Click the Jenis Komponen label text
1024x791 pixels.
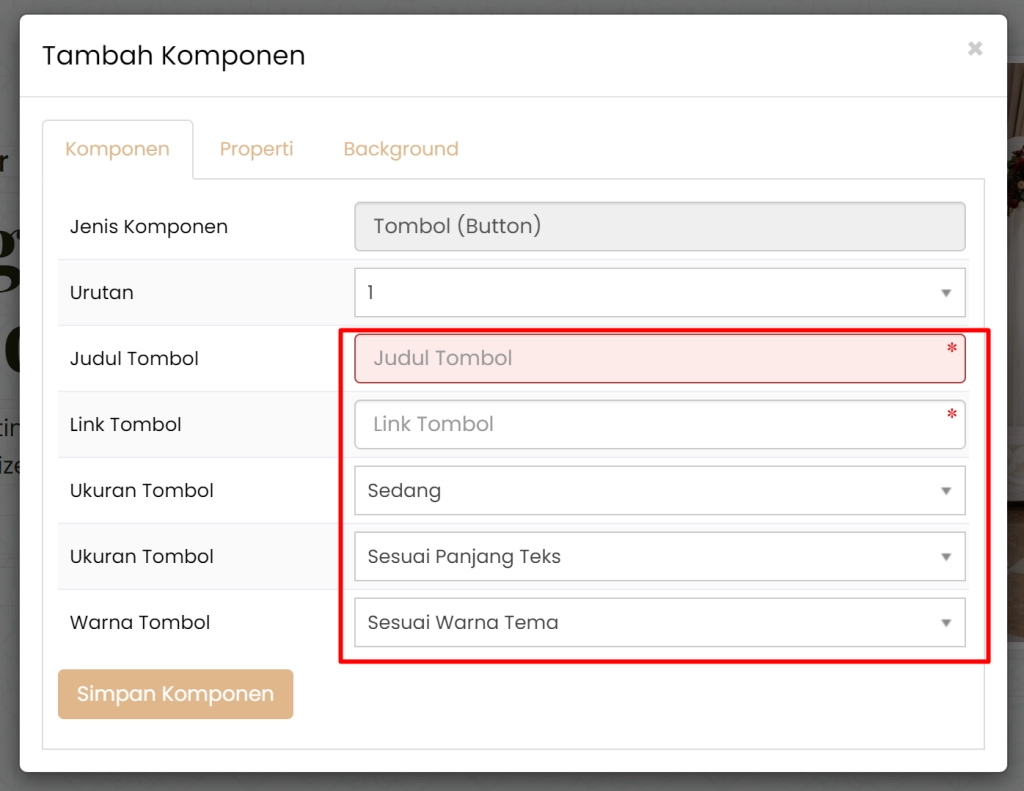tap(149, 227)
